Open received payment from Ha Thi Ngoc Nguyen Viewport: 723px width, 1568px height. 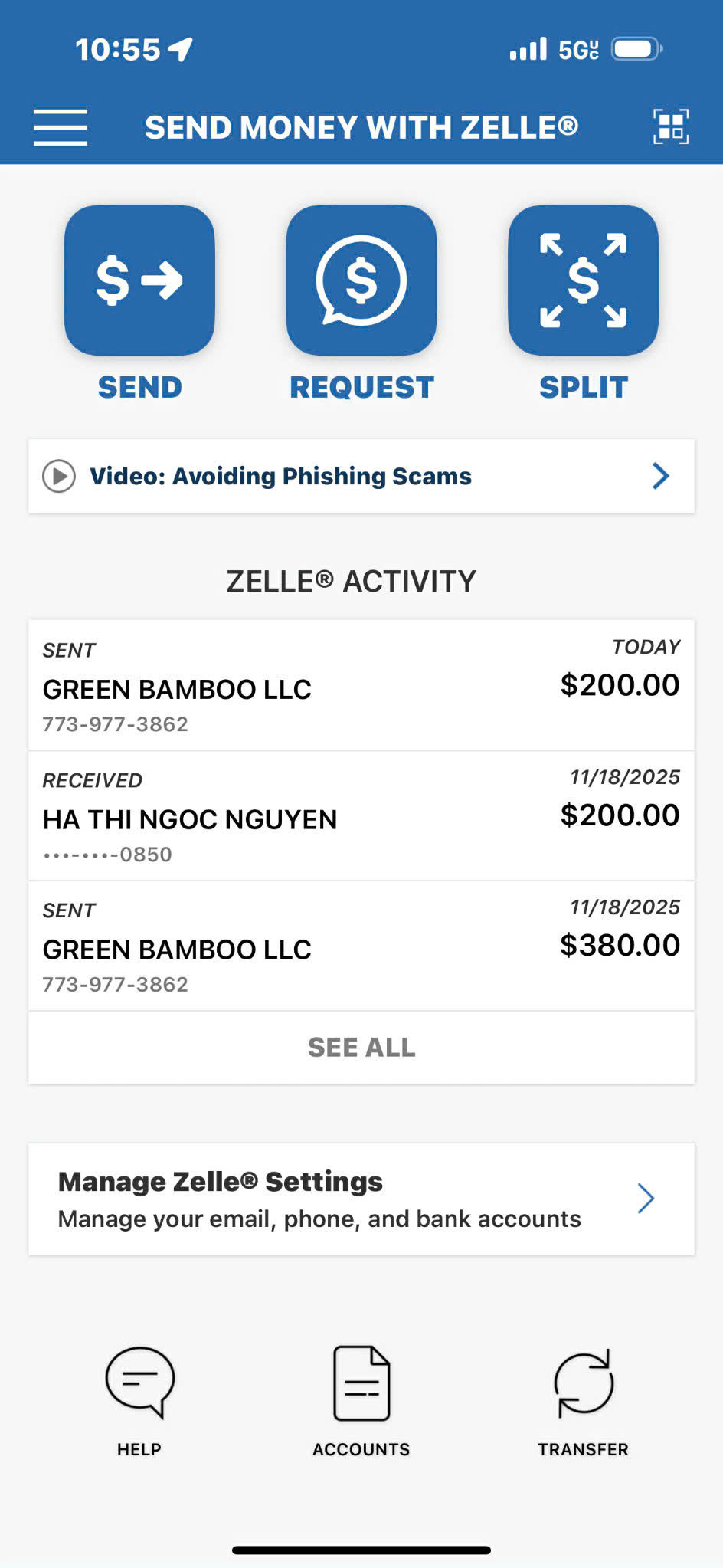[x=361, y=816]
